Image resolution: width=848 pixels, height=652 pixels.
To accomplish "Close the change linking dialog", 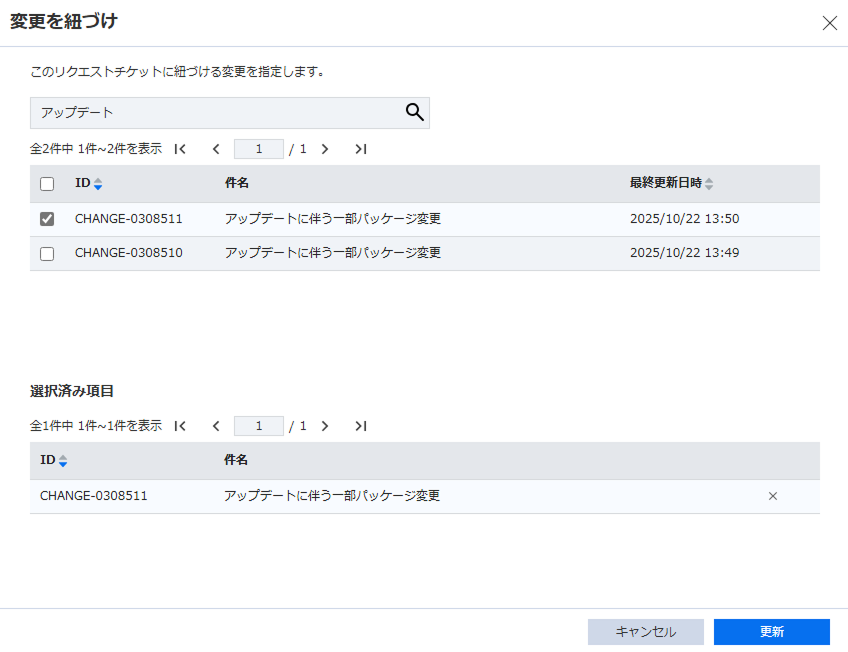I will point(829,23).
